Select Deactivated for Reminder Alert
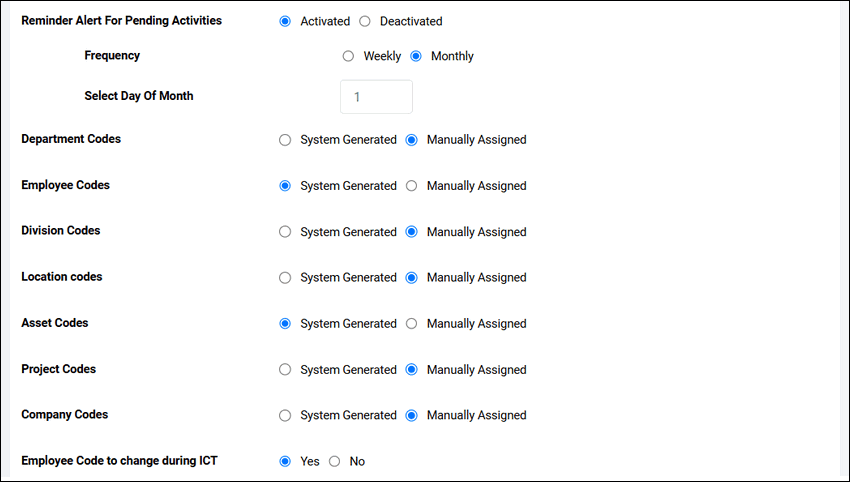The image size is (850, 482). tap(365, 21)
